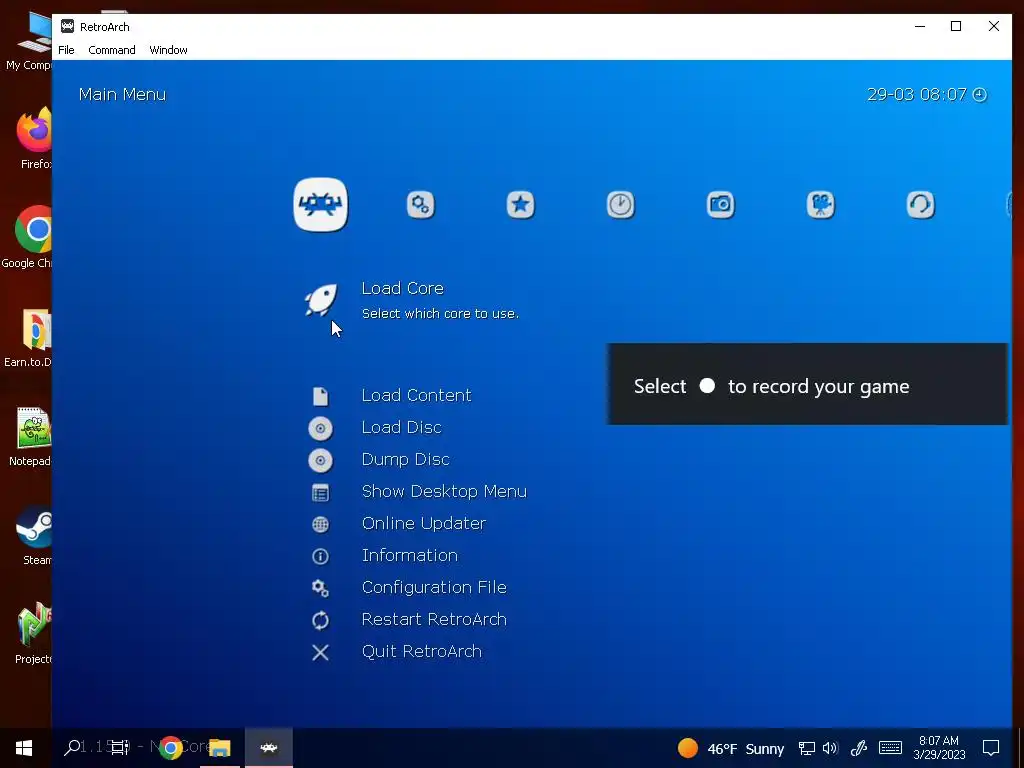This screenshot has height=768, width=1024.
Task: Click the 'Select to record your game' notification
Action: click(808, 384)
